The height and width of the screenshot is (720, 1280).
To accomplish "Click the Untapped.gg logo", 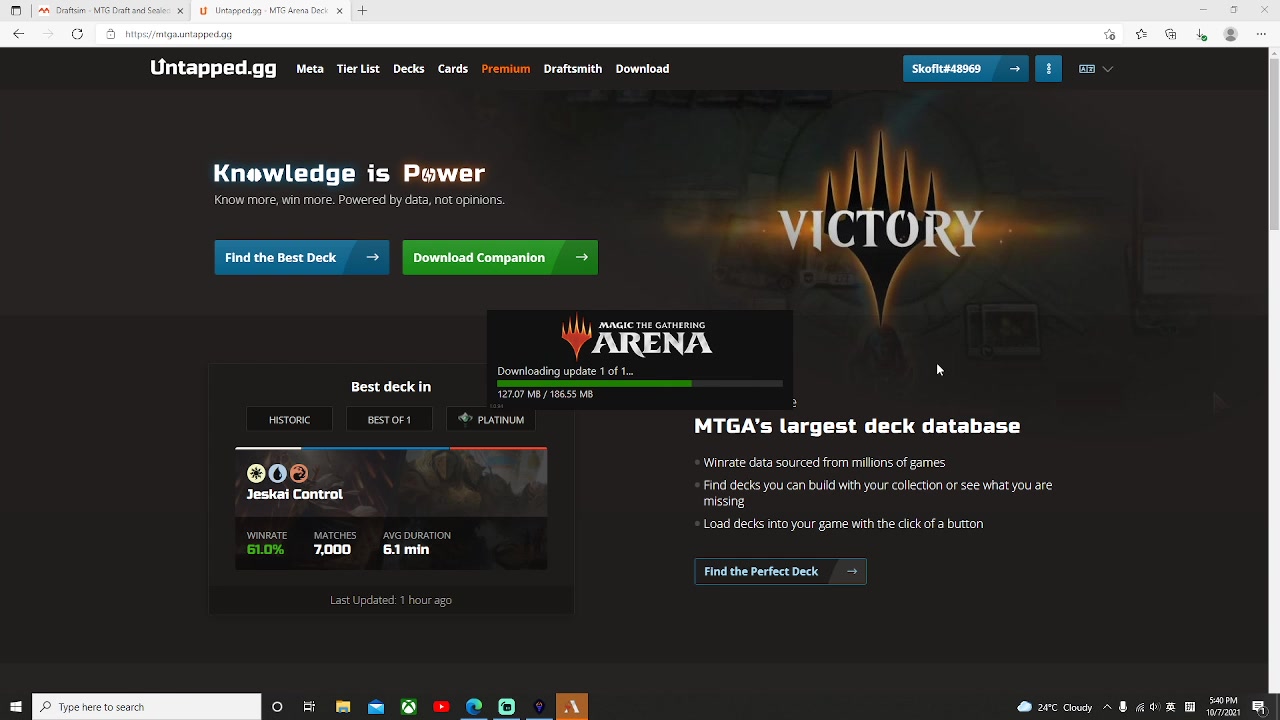I will click(x=213, y=68).
